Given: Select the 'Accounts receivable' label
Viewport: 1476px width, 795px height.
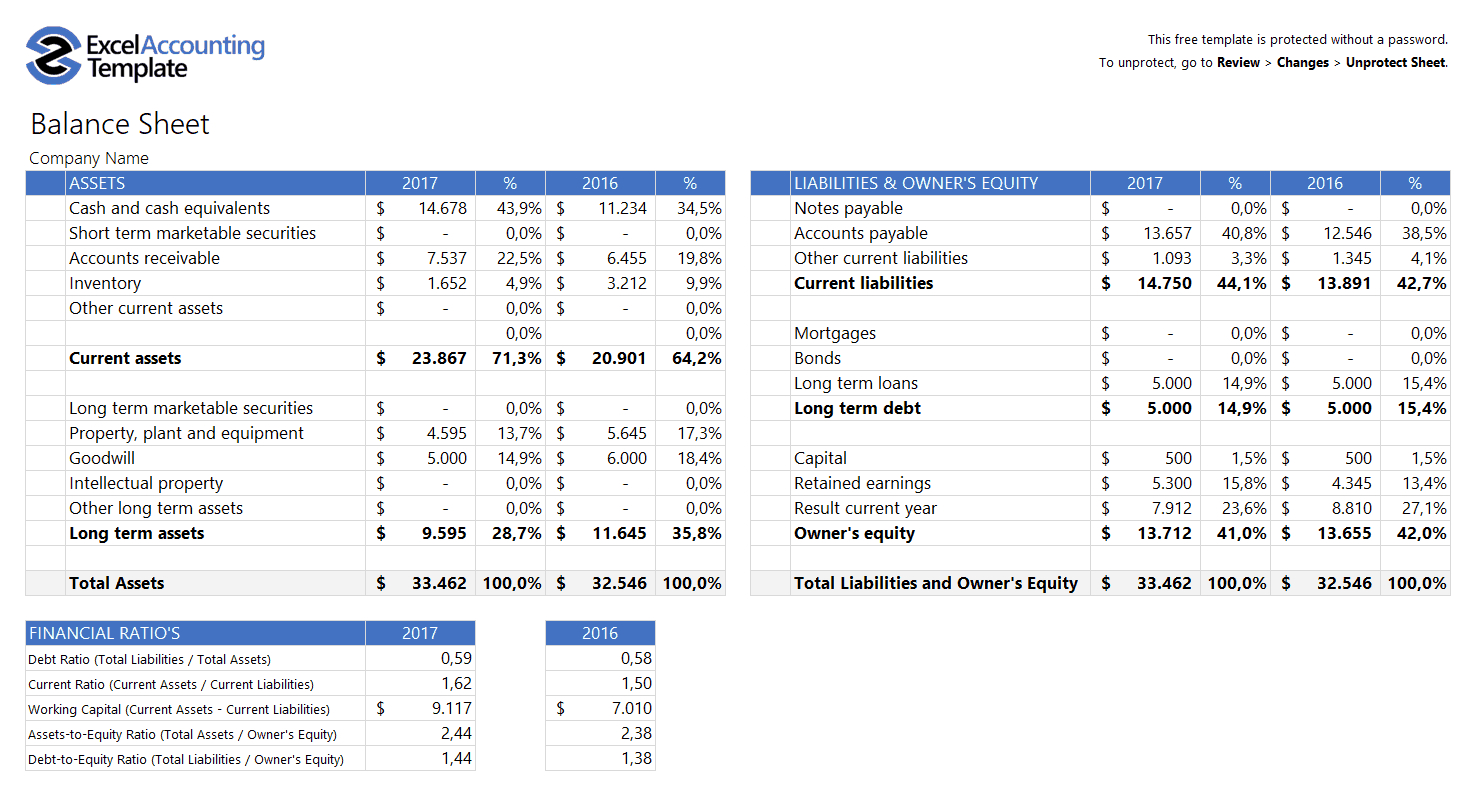Looking at the screenshot, I should pyautogui.click(x=144, y=258).
